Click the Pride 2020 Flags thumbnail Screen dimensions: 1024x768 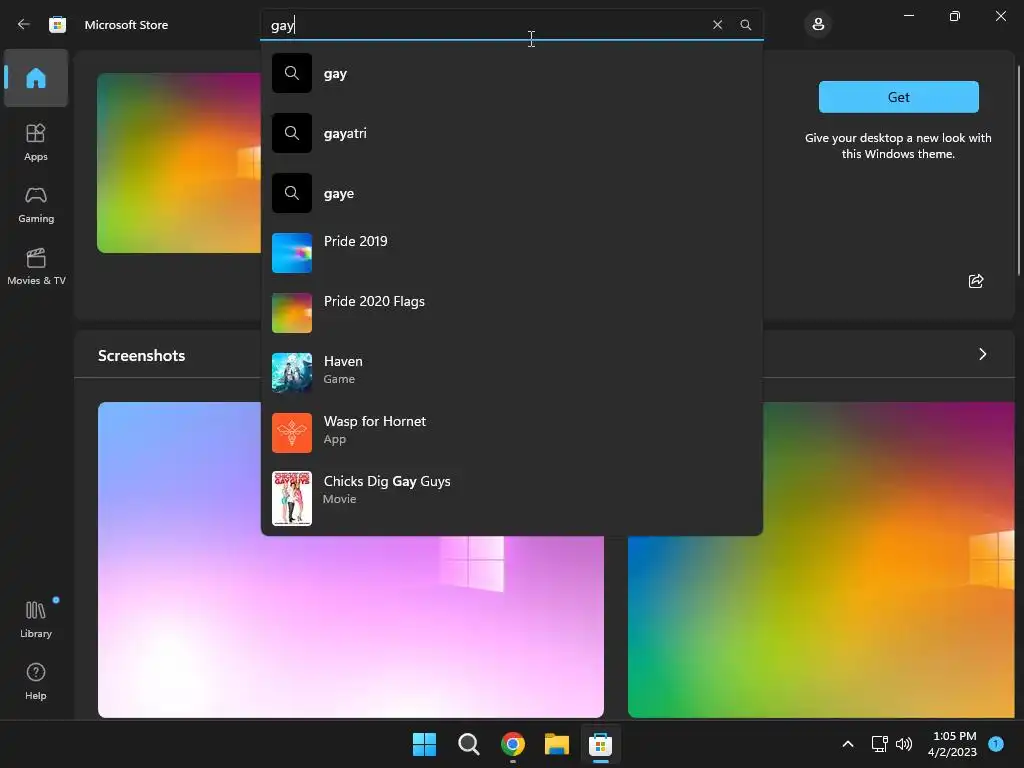click(292, 313)
